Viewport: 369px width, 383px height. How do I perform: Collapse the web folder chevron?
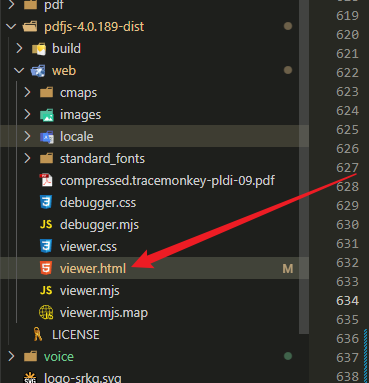coord(19,70)
